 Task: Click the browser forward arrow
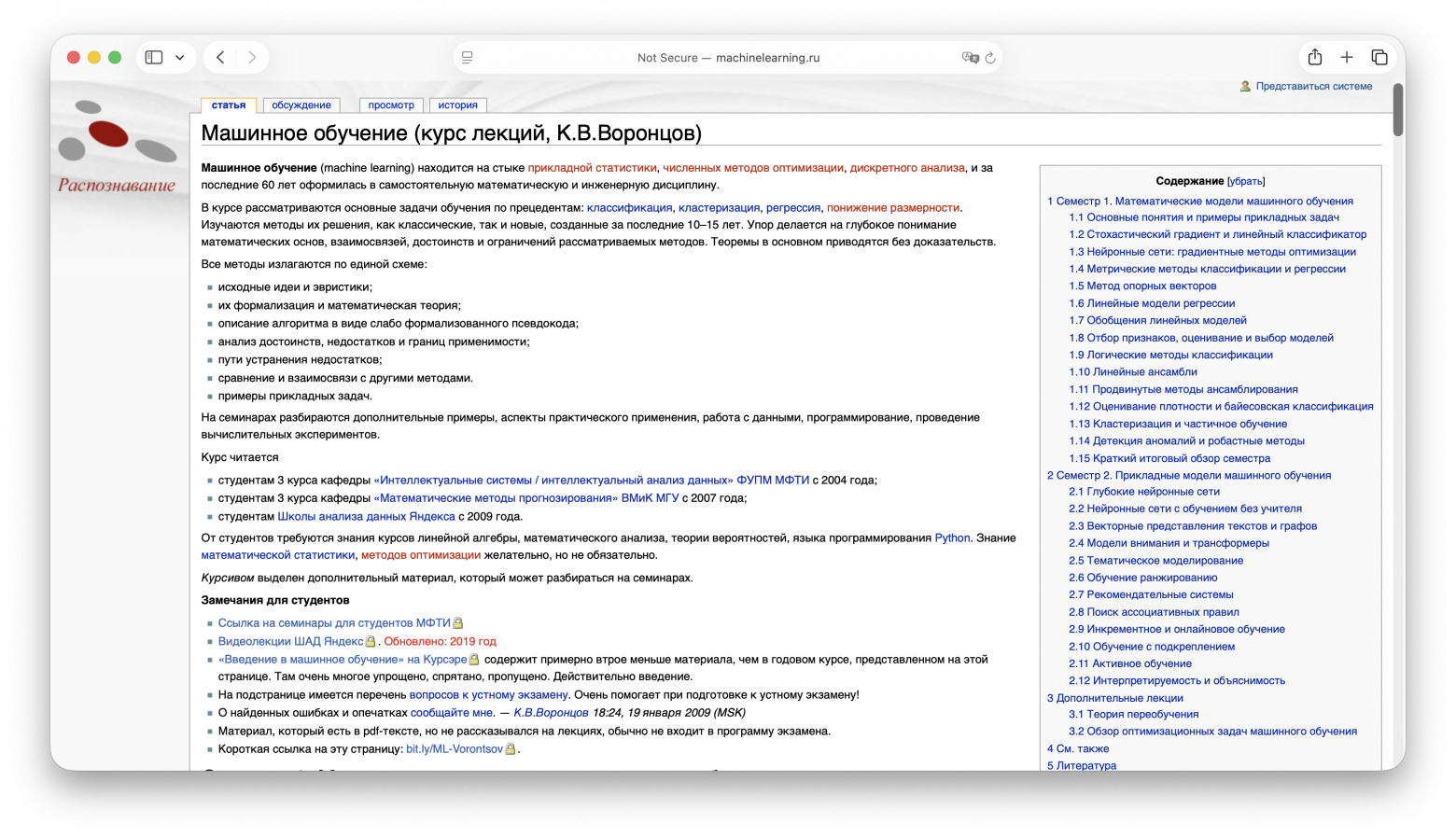(x=252, y=58)
